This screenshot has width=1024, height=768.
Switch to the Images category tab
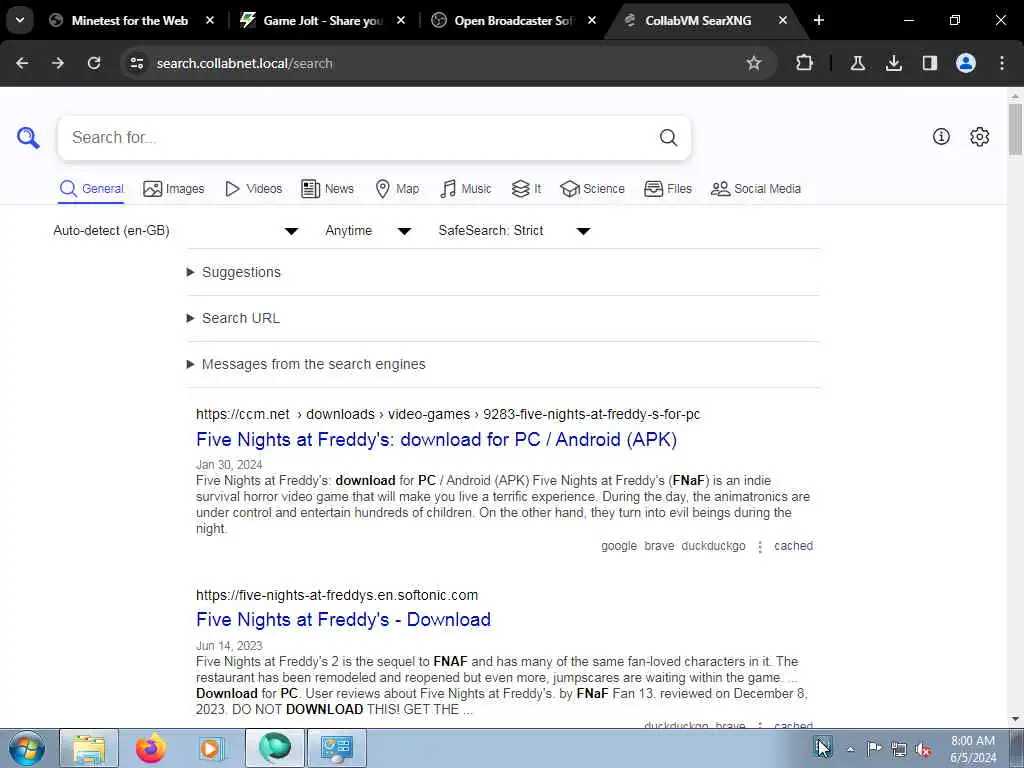click(x=174, y=189)
